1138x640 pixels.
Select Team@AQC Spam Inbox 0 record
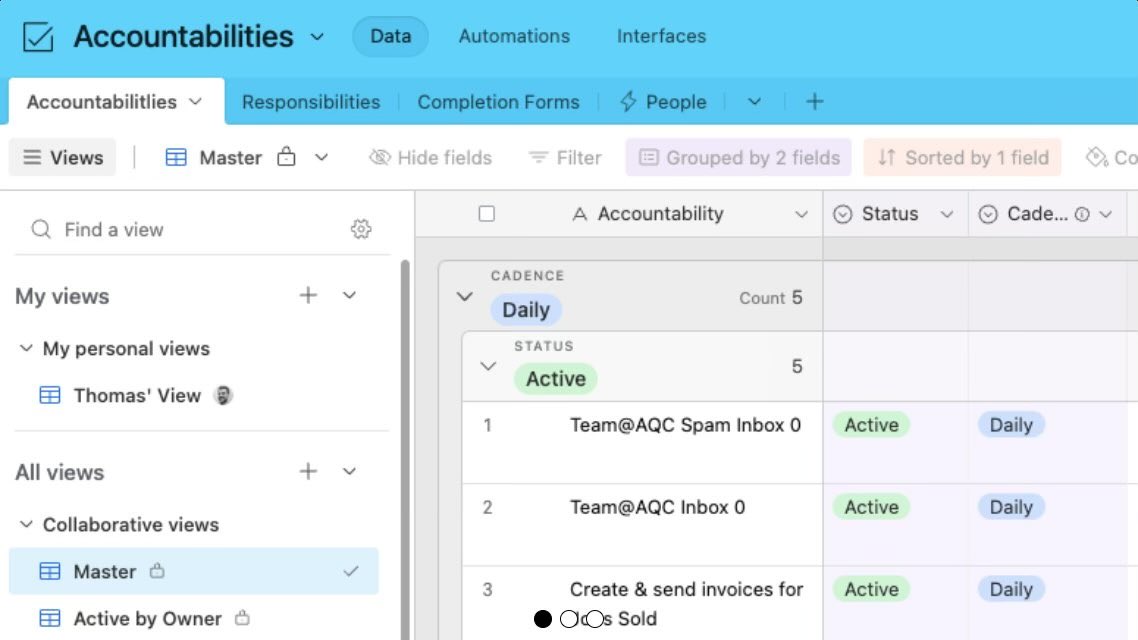pyautogui.click(x=685, y=424)
